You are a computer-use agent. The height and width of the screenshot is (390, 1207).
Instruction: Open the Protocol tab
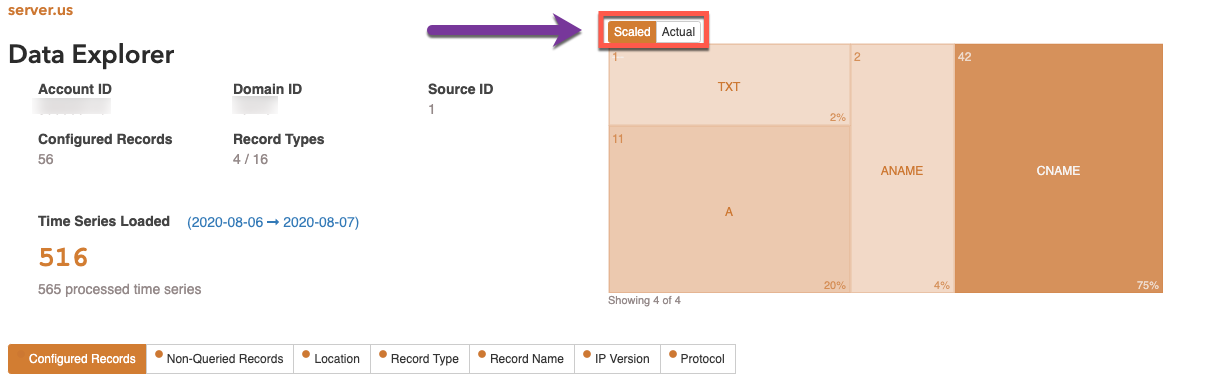[698, 359]
